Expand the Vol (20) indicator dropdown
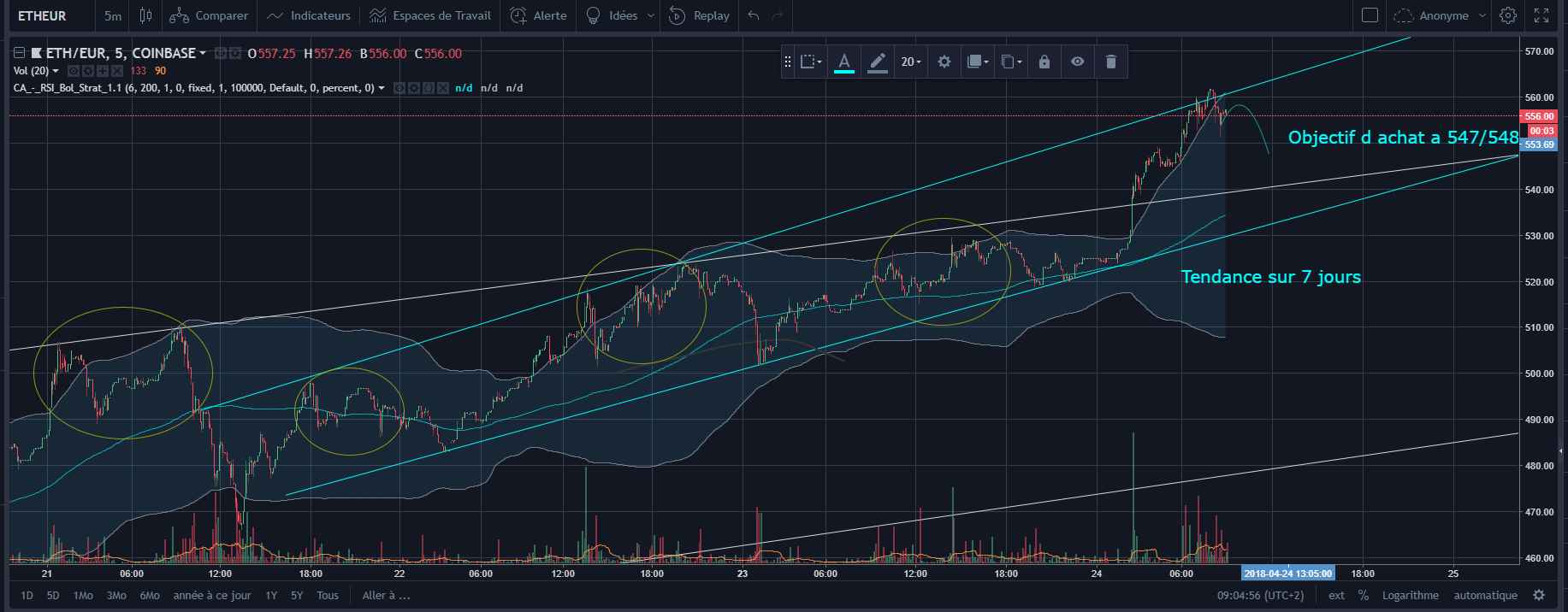Viewport: 1568px width, 612px height. (56, 71)
